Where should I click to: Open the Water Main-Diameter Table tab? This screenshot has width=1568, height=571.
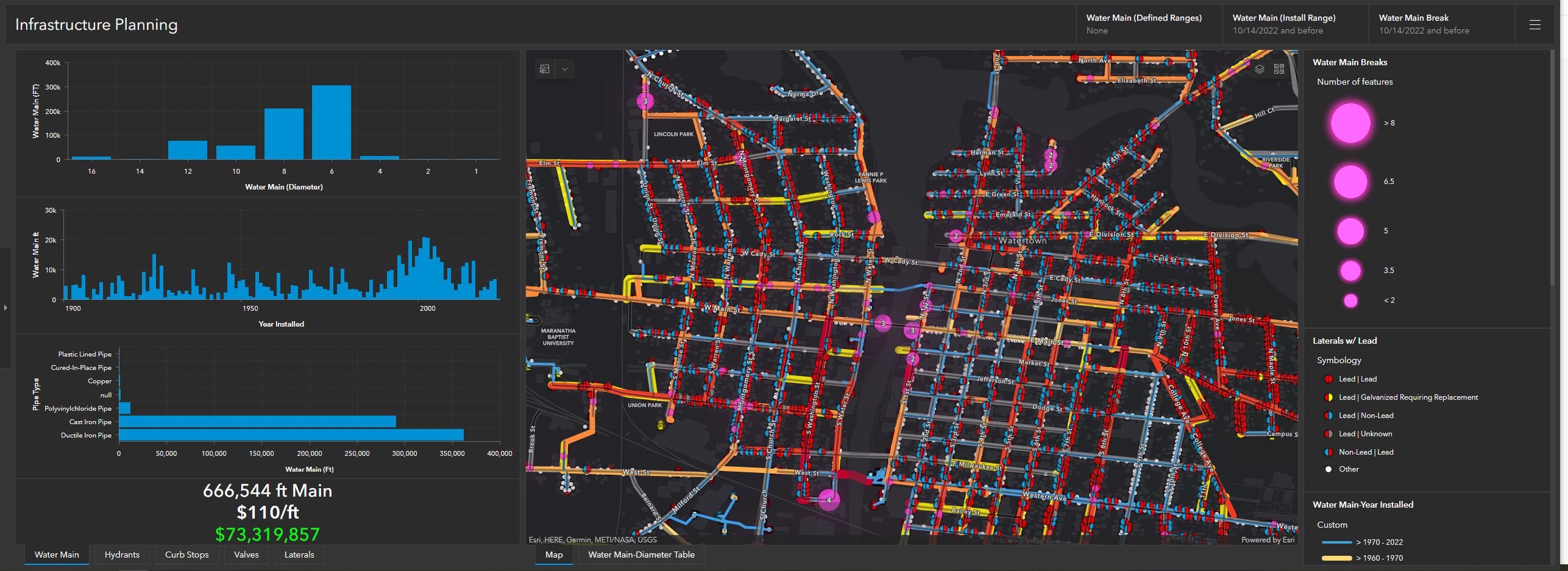pyautogui.click(x=641, y=555)
